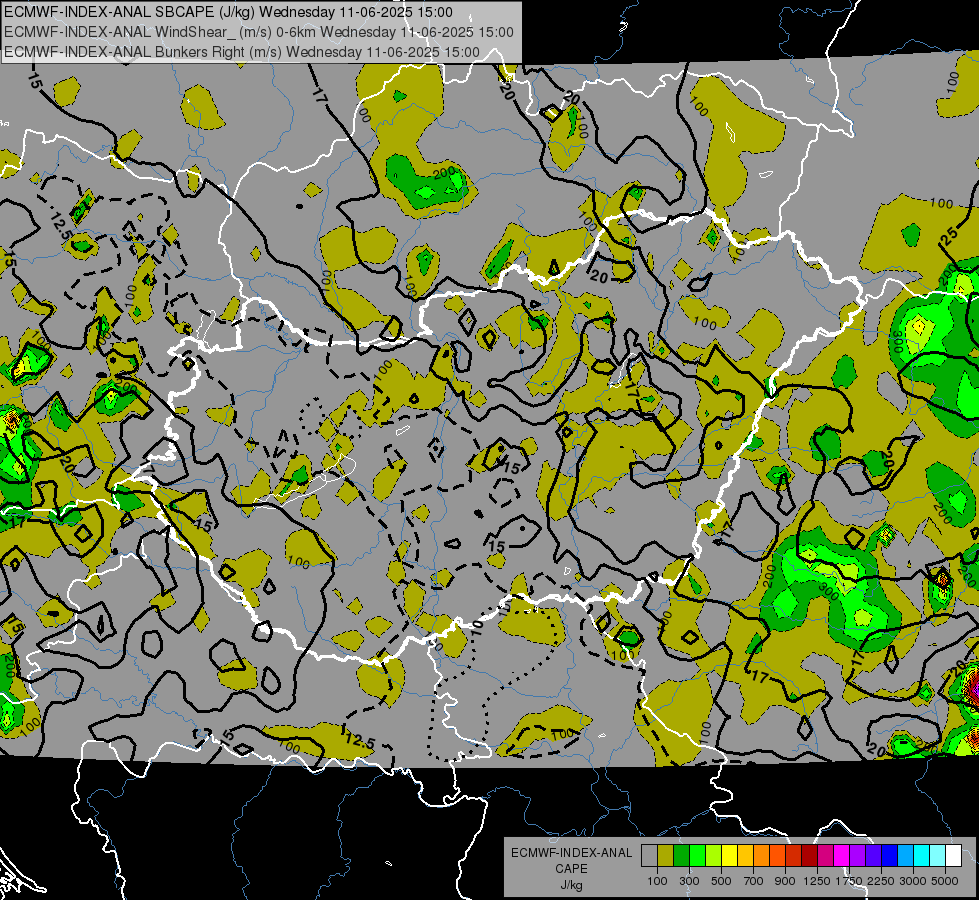Select the white swatch ending the legend
Image resolution: width=979 pixels, height=900 pixels.
pos(953,856)
